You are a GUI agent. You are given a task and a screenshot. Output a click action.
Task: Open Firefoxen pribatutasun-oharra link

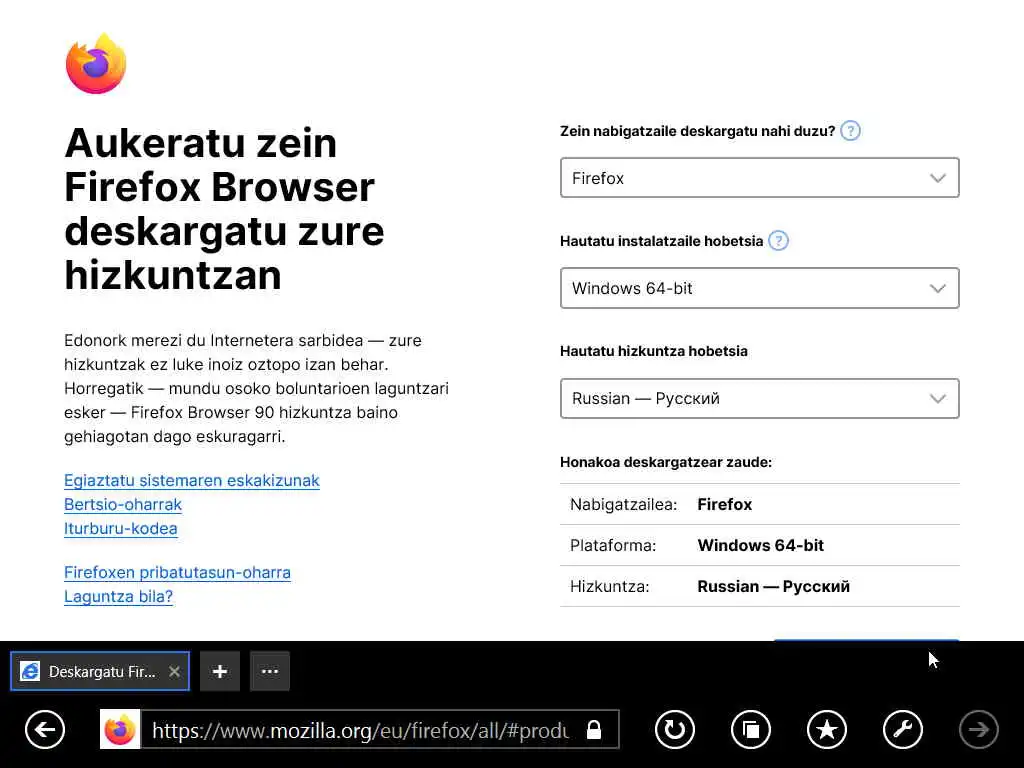click(x=178, y=573)
